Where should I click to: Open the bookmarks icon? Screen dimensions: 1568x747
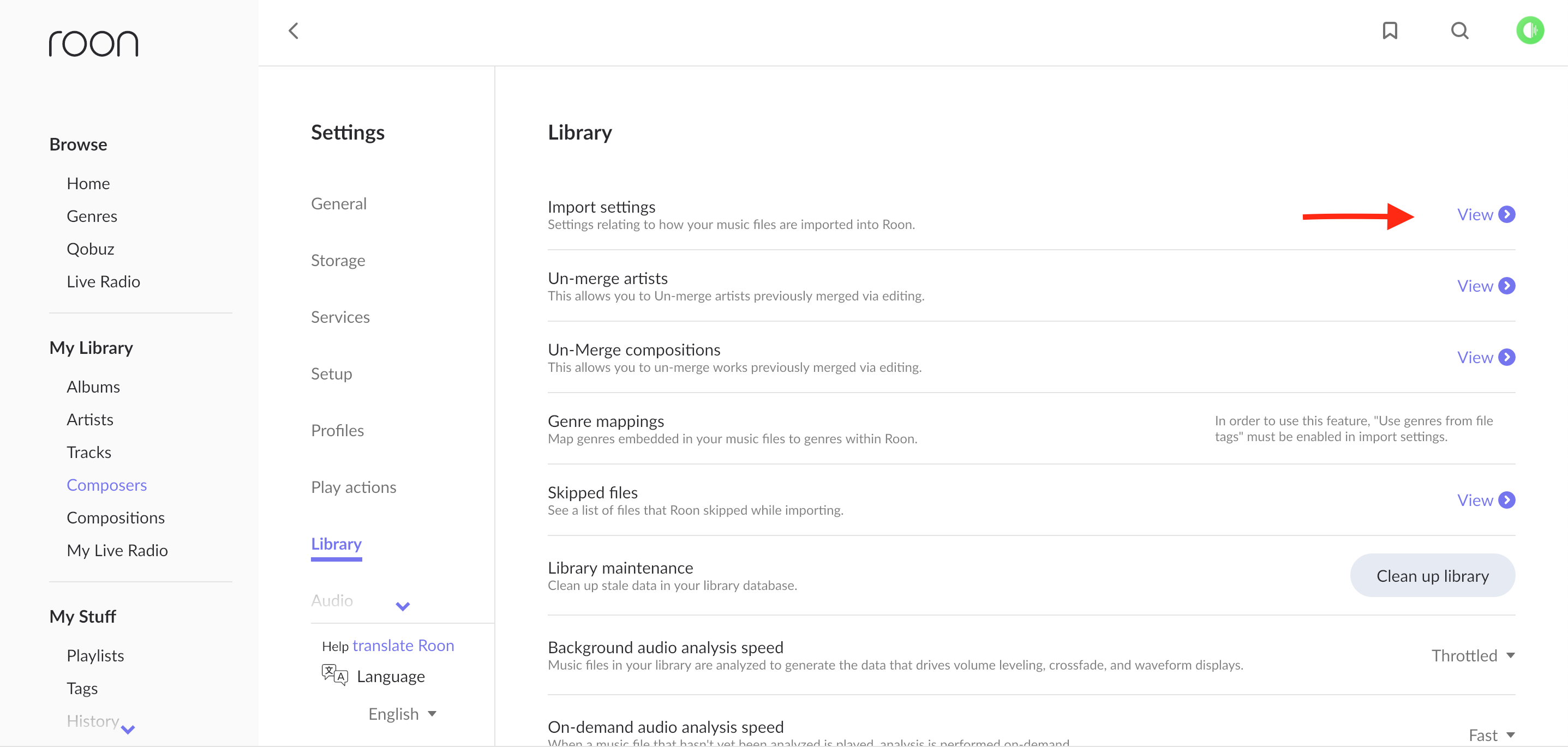(1389, 31)
